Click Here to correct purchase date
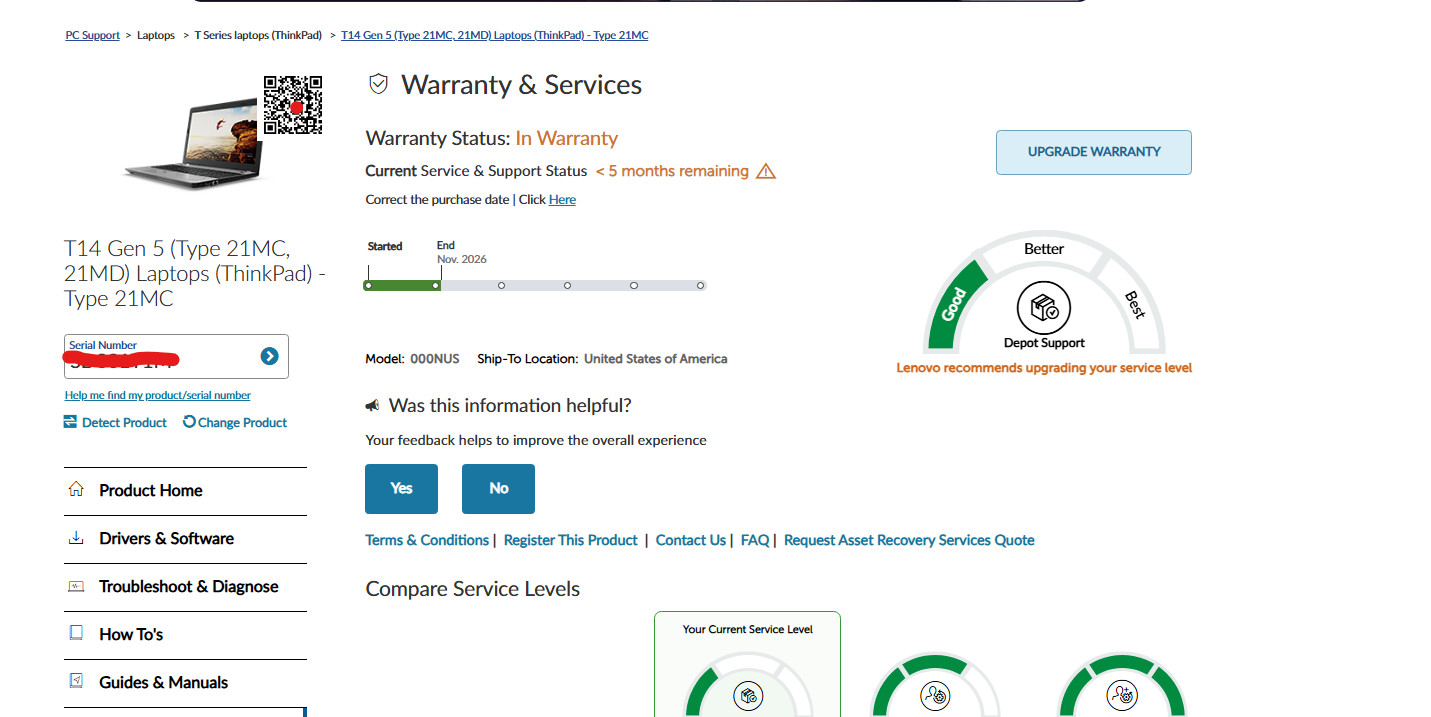Screen dimensions: 1431x717 [x=562, y=200]
